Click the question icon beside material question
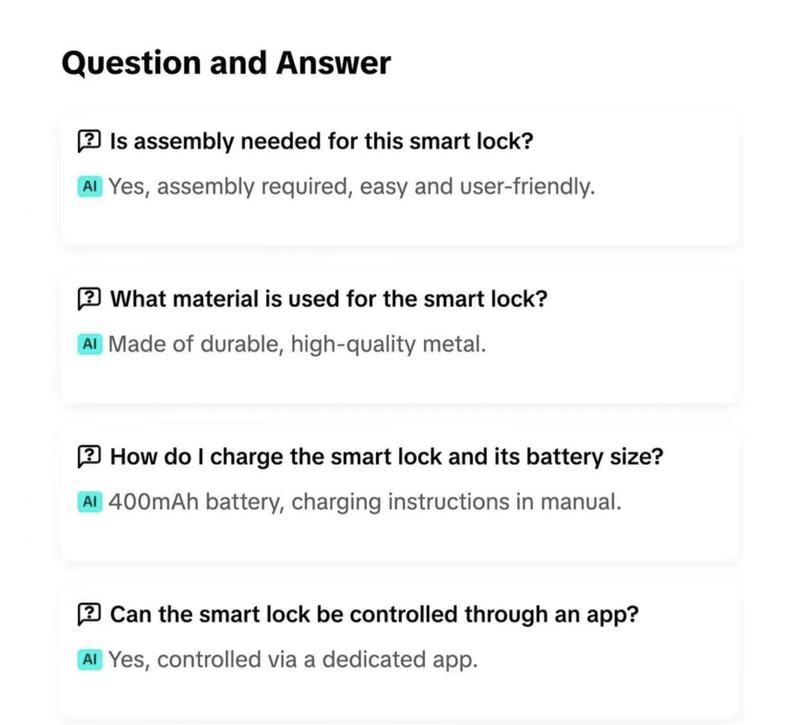Viewport: 800px width, 725px height. tap(89, 299)
